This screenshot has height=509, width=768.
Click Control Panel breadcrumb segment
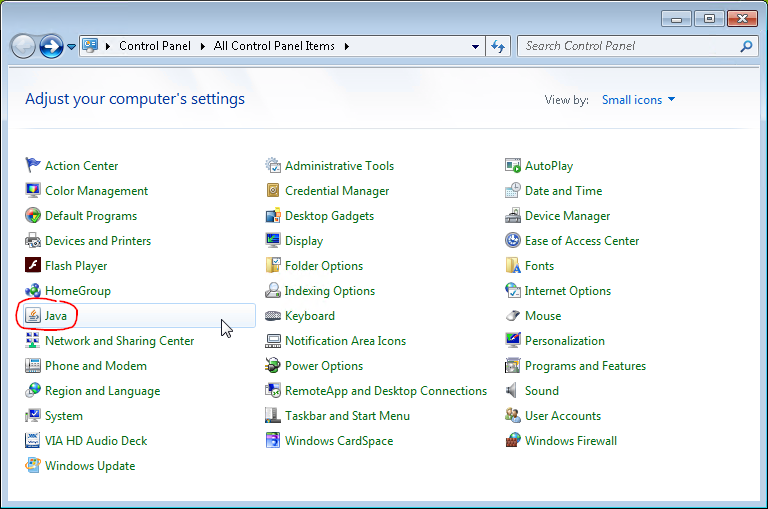pos(155,46)
